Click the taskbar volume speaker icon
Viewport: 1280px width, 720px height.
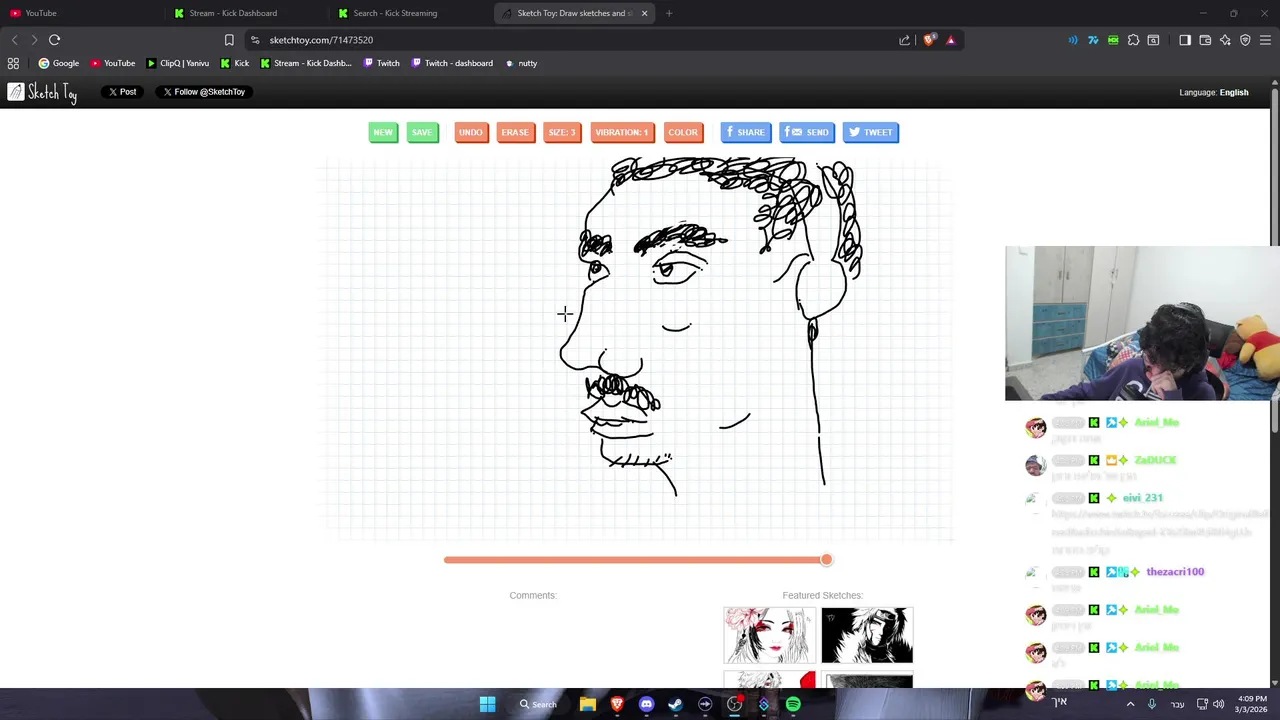click(1218, 704)
